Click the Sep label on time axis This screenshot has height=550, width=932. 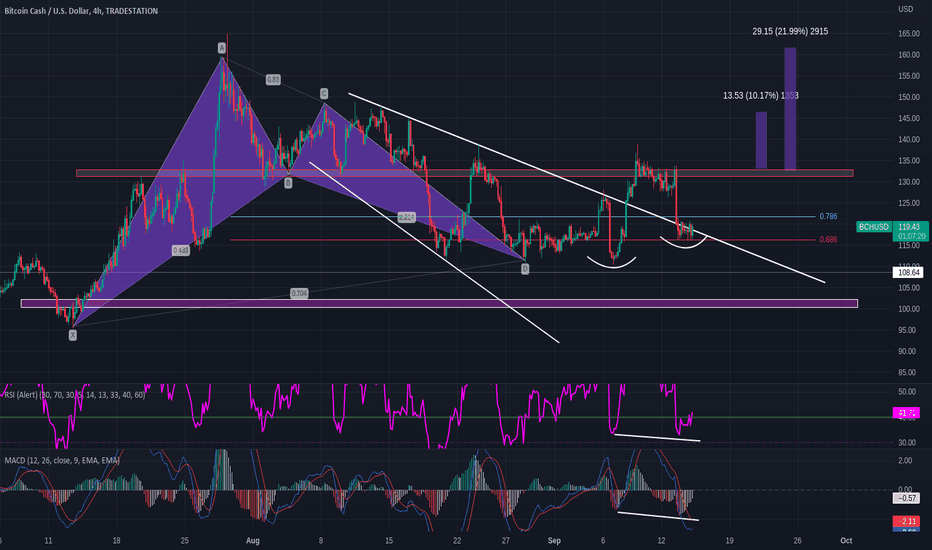click(x=554, y=540)
